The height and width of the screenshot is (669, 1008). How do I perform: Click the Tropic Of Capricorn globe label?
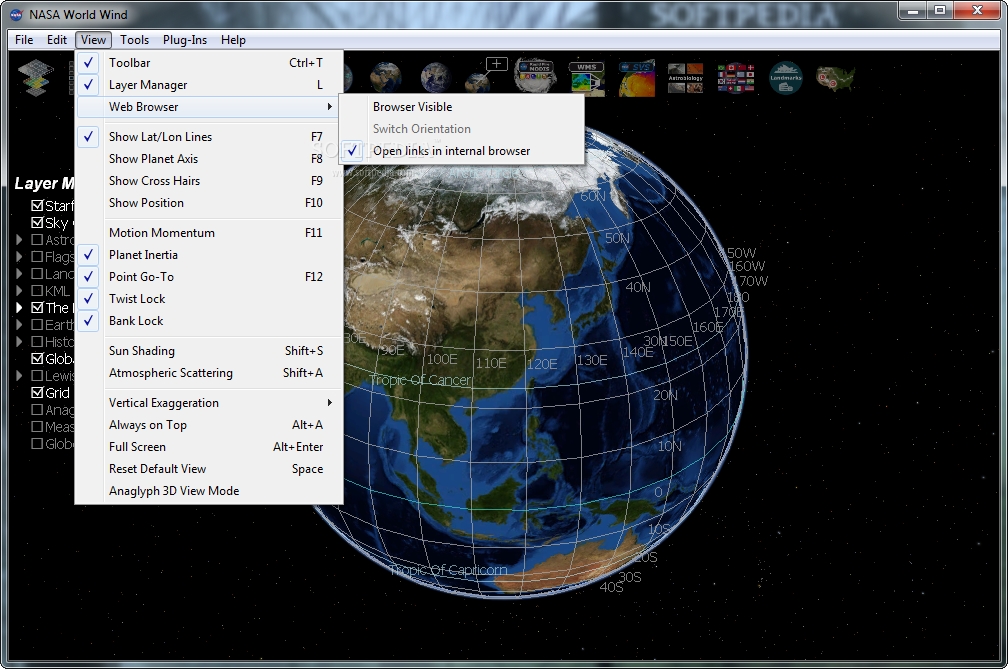[x=449, y=569]
